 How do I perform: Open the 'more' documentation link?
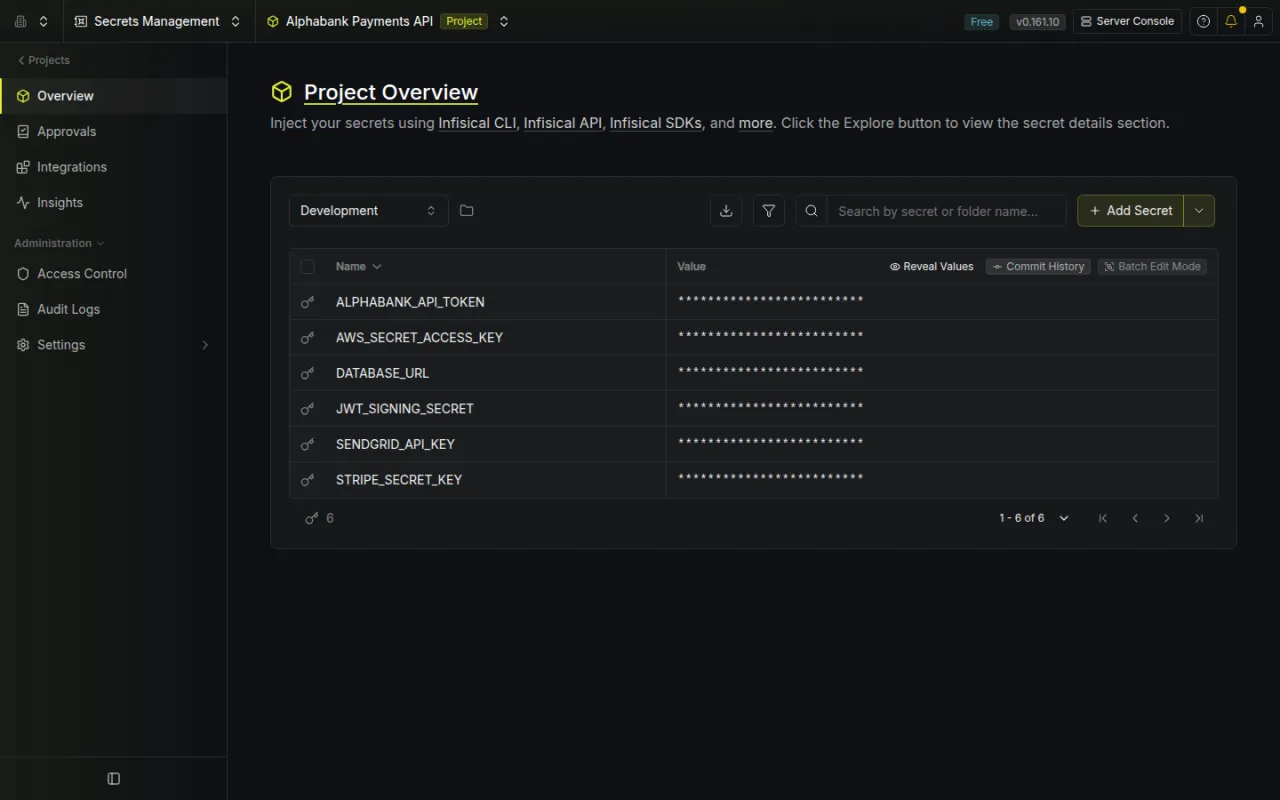(x=756, y=123)
